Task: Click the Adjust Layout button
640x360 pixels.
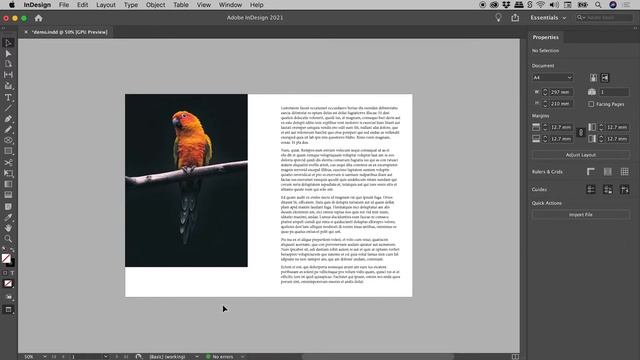Action: 580,155
